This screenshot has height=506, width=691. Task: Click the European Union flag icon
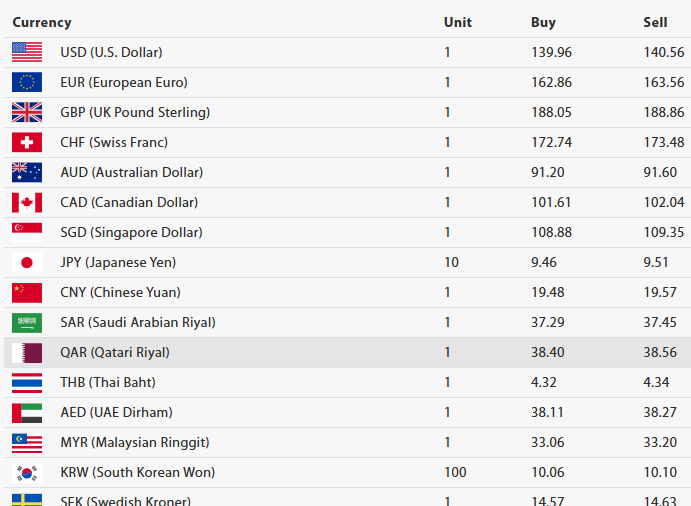pos(27,82)
